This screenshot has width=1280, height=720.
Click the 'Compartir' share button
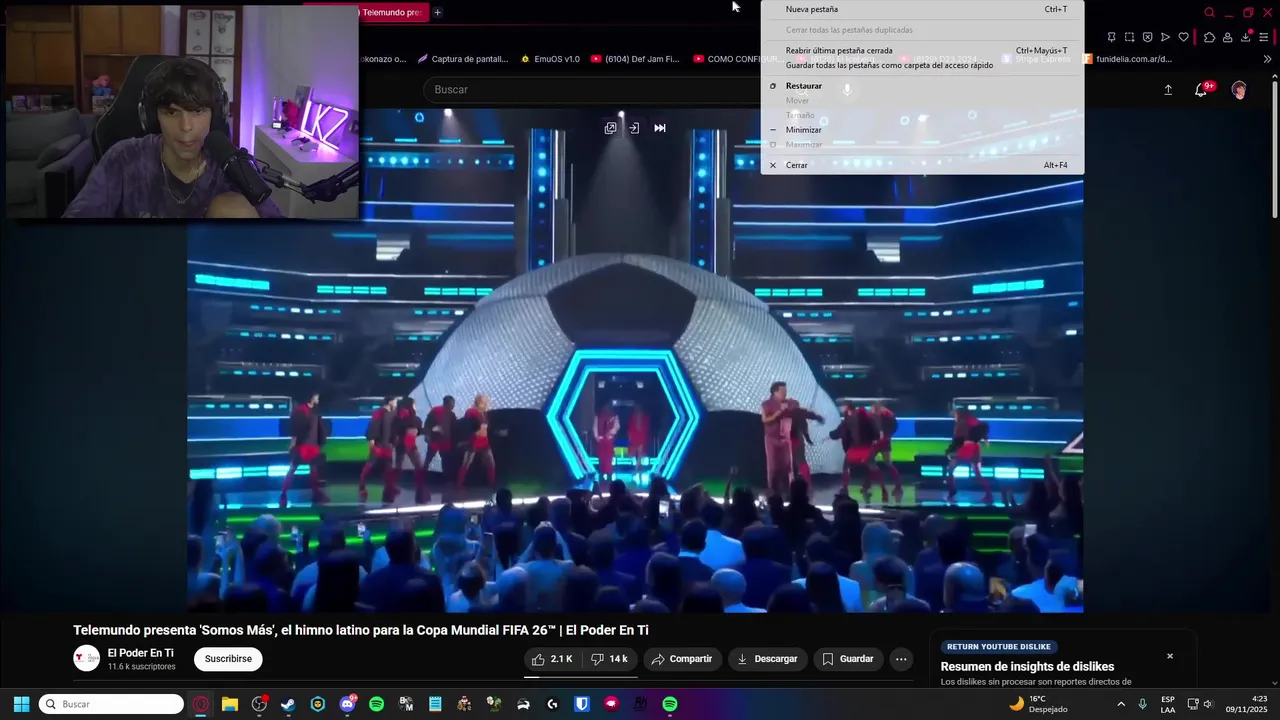[x=682, y=659]
